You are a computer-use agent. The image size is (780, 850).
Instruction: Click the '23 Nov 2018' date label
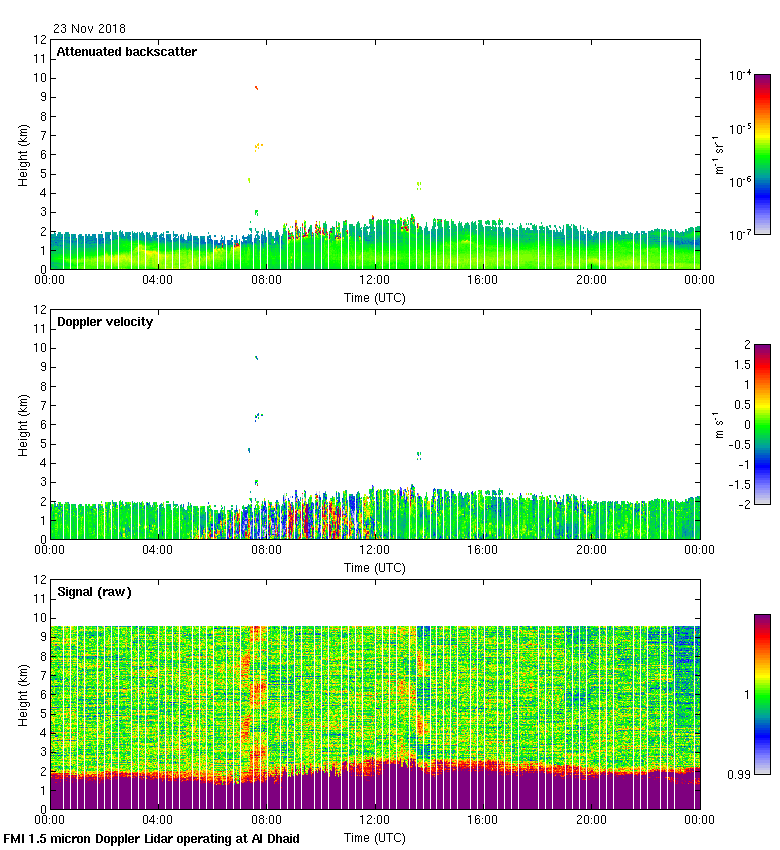point(90,29)
